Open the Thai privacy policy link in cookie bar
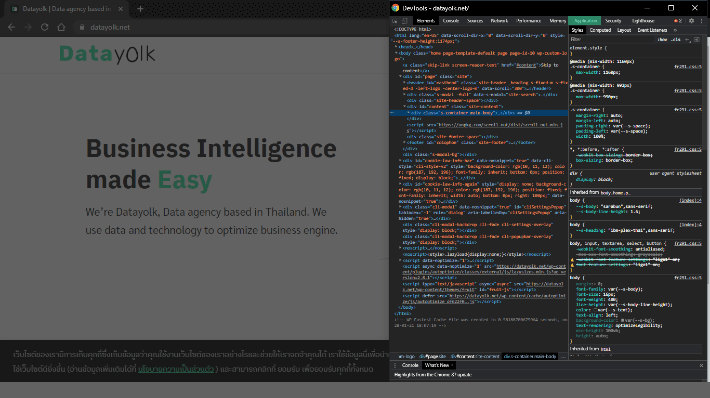710x398 pixels. tap(176, 369)
